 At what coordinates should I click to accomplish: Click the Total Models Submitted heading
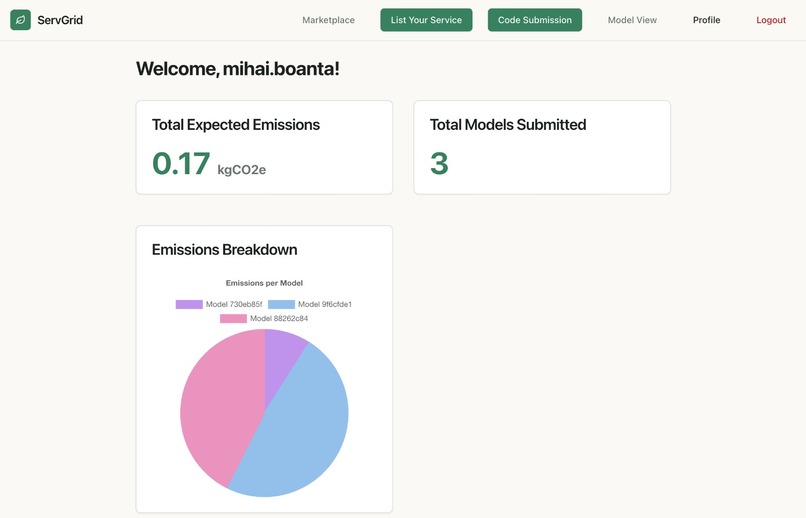508,124
